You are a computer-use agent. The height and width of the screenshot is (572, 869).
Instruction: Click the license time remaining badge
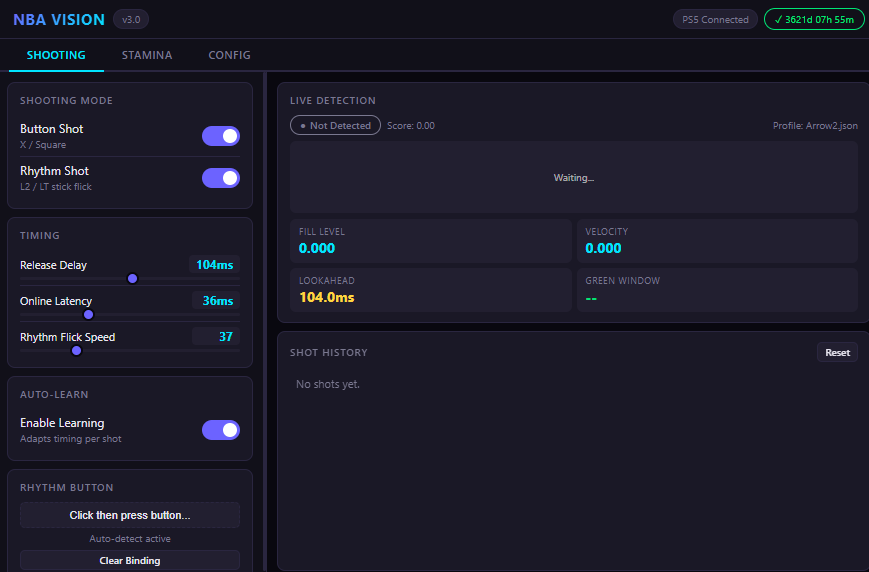(814, 19)
